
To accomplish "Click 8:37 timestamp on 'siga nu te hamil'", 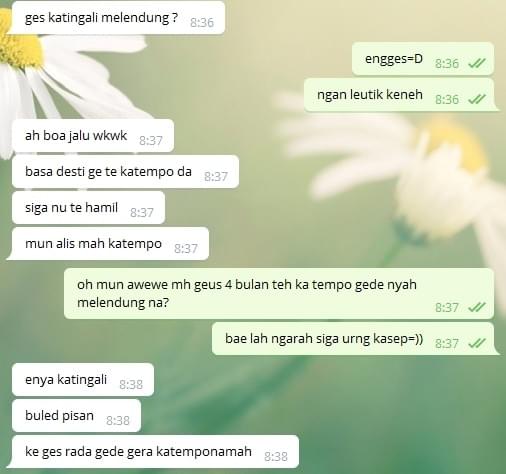I will [x=142, y=213].
